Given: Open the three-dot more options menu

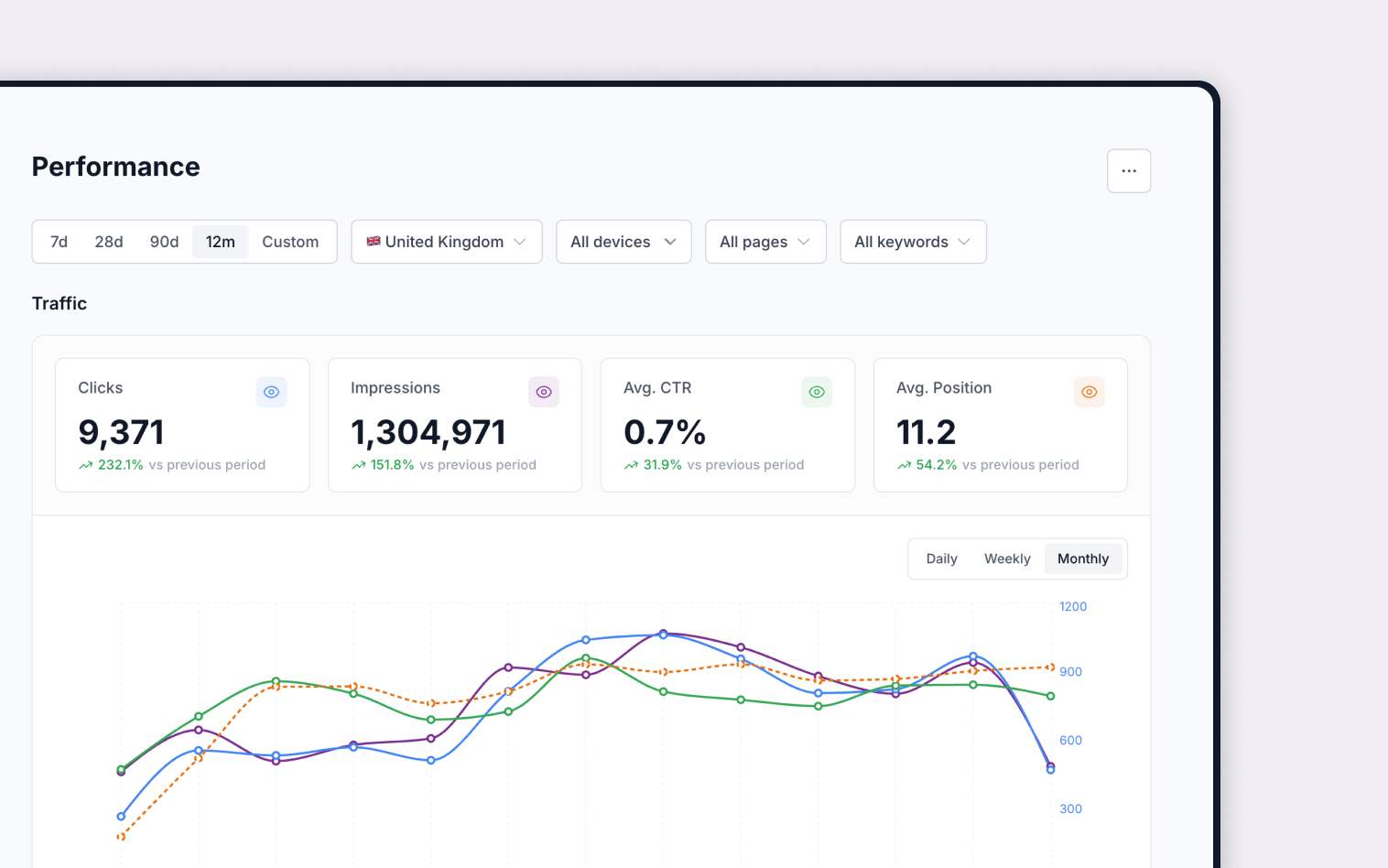Looking at the screenshot, I should (x=1129, y=171).
